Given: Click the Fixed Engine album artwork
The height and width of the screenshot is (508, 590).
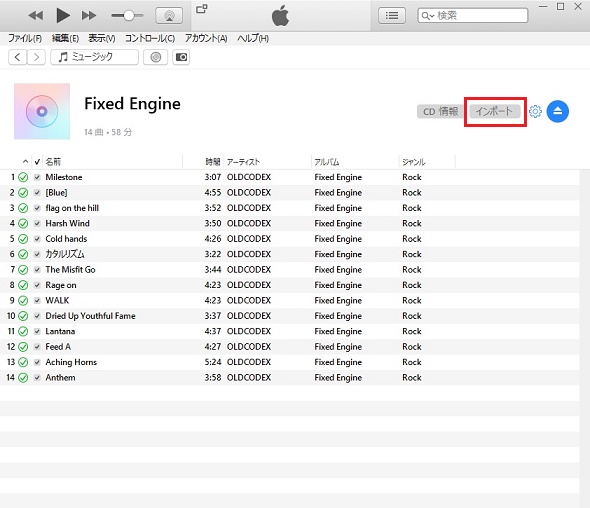Looking at the screenshot, I should click(42, 111).
